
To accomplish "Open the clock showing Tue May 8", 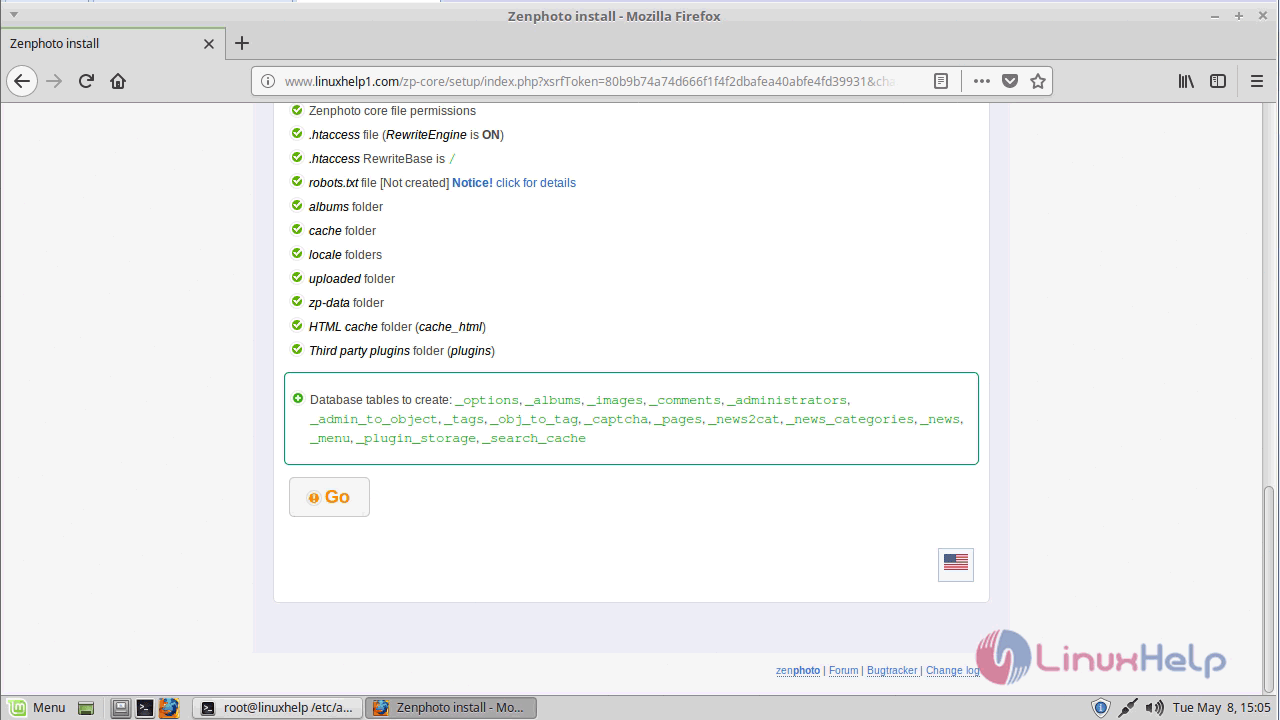I will click(1221, 708).
